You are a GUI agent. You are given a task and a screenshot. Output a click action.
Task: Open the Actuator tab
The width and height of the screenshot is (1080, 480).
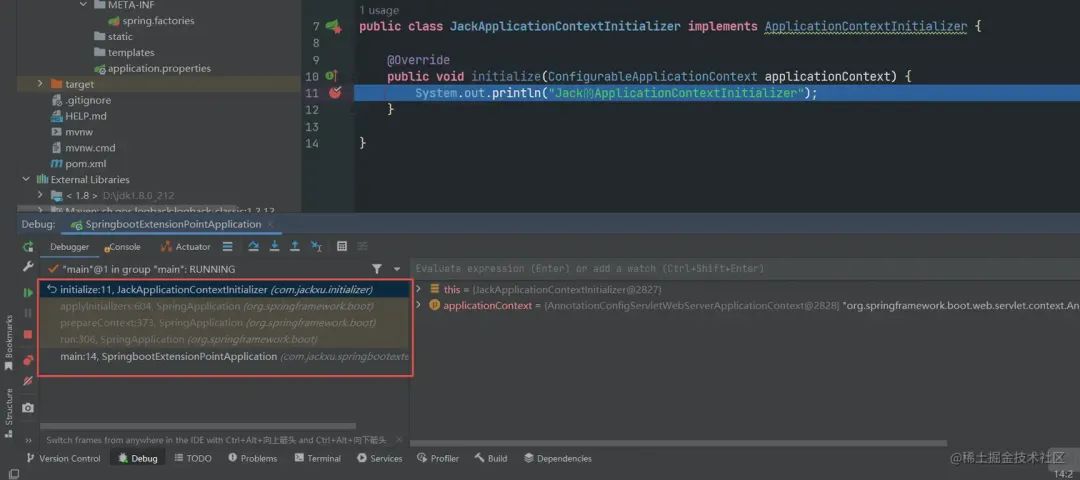point(185,247)
